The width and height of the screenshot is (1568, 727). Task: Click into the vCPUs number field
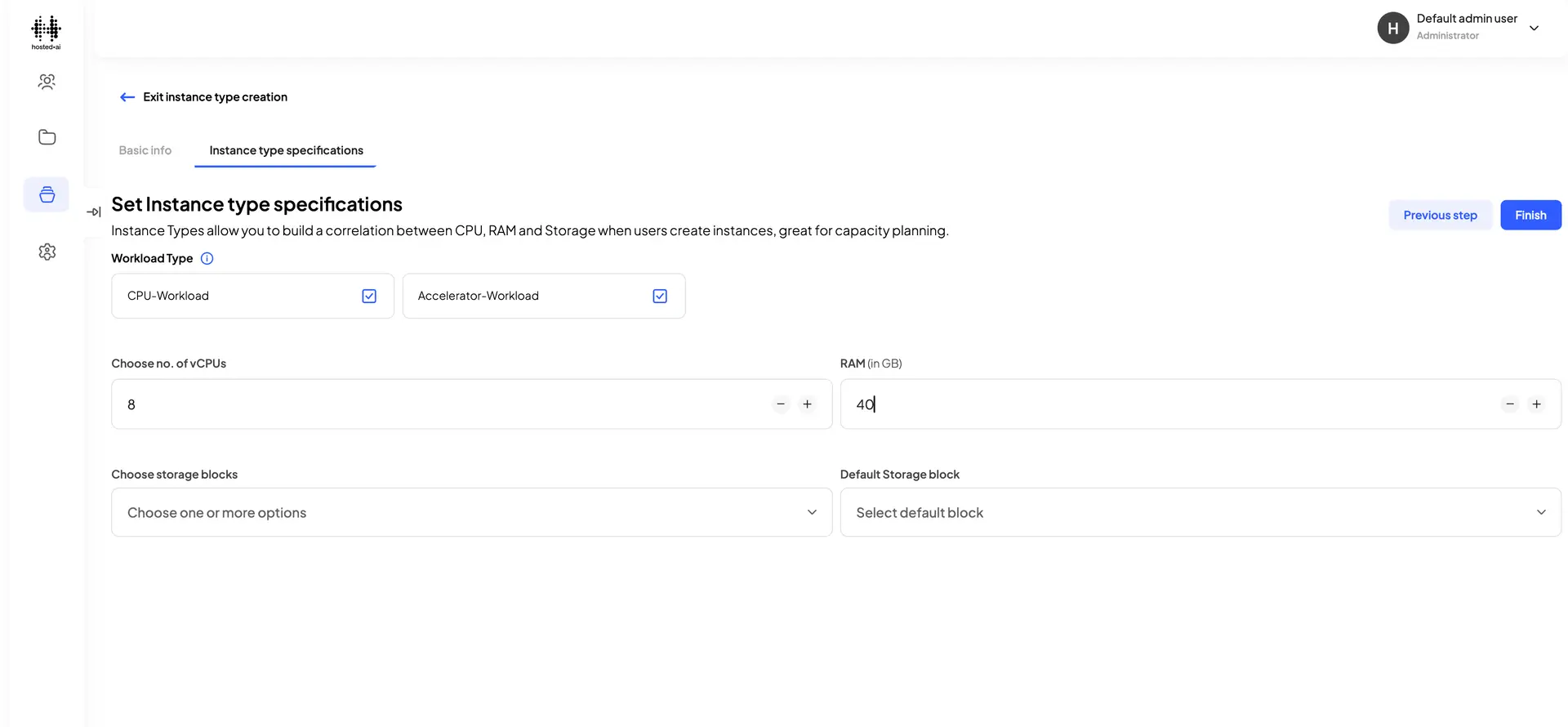[472, 404]
